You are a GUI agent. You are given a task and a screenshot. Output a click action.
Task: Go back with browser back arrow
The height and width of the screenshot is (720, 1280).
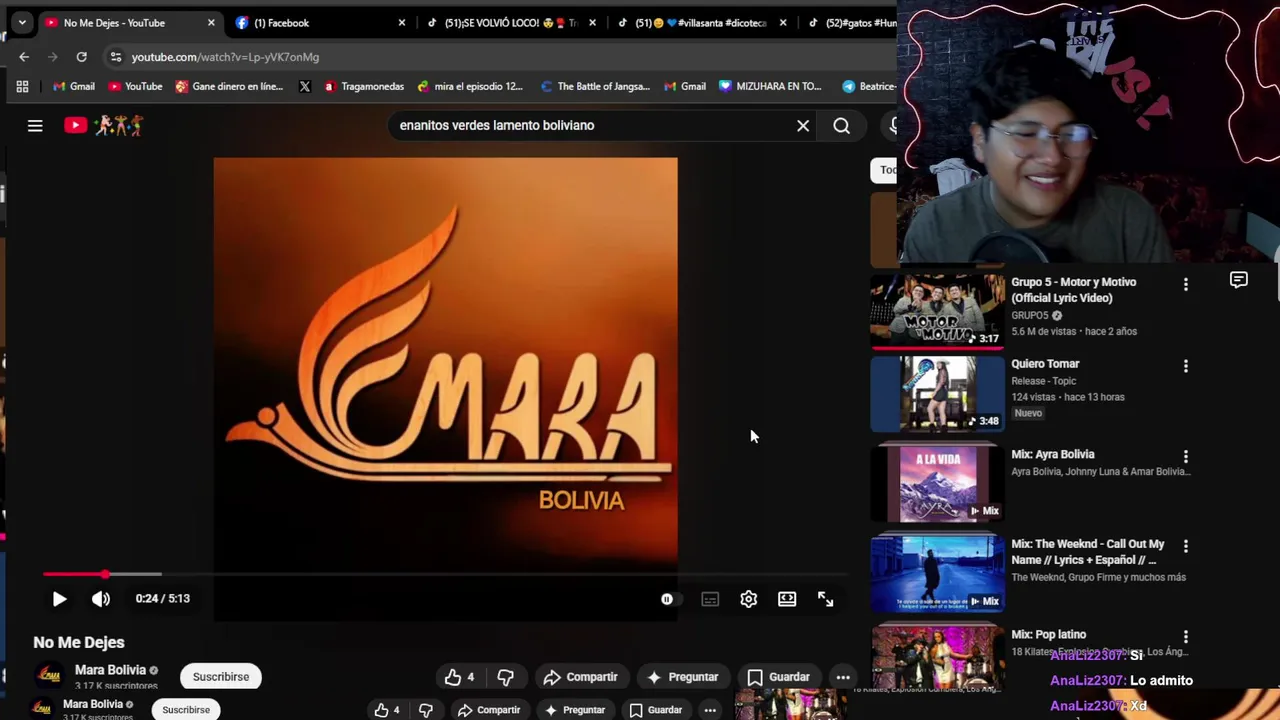24,57
